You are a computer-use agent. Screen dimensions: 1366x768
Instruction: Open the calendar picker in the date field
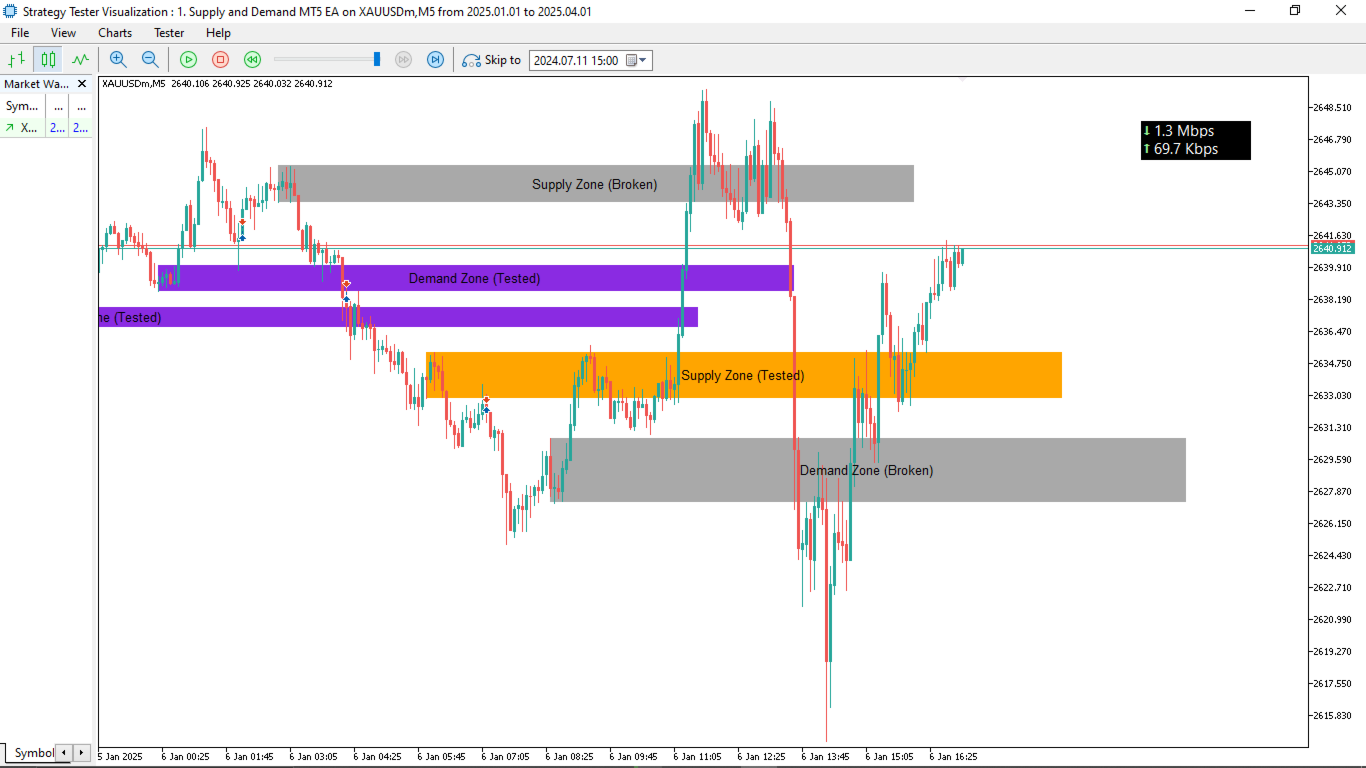click(x=631, y=60)
